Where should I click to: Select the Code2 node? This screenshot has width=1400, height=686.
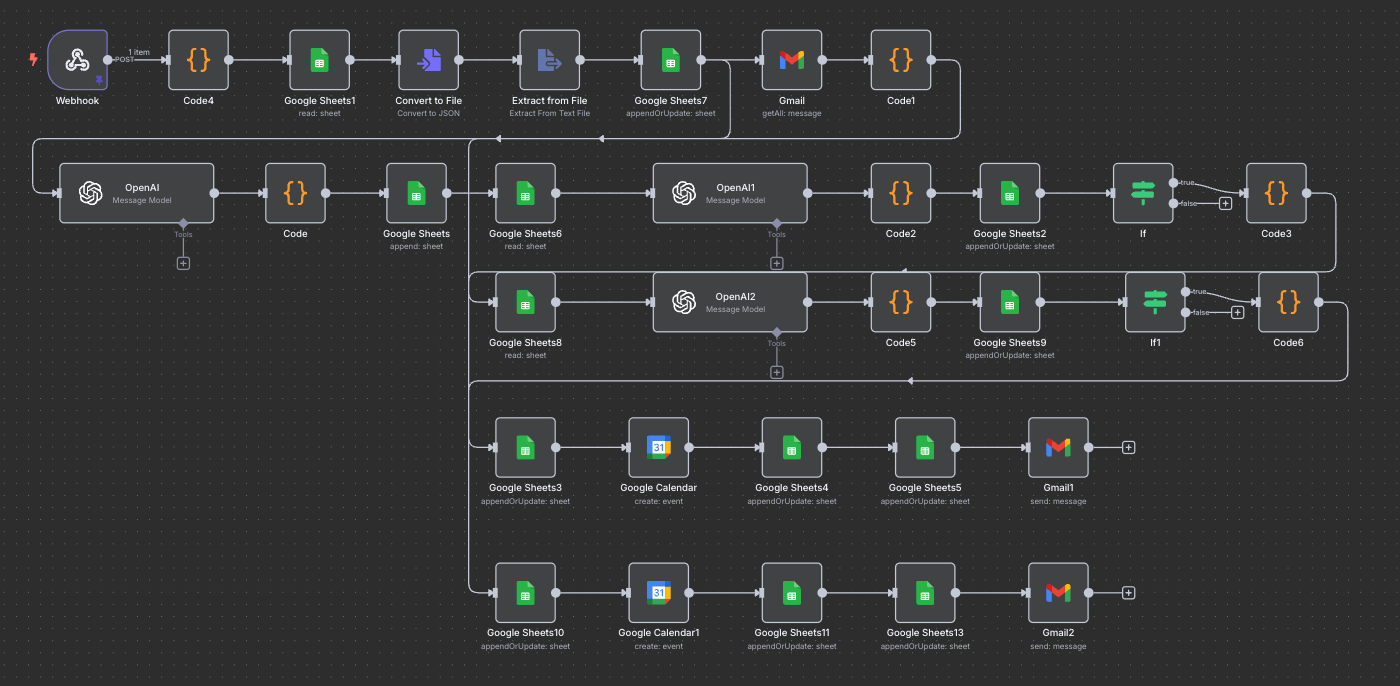click(900, 193)
